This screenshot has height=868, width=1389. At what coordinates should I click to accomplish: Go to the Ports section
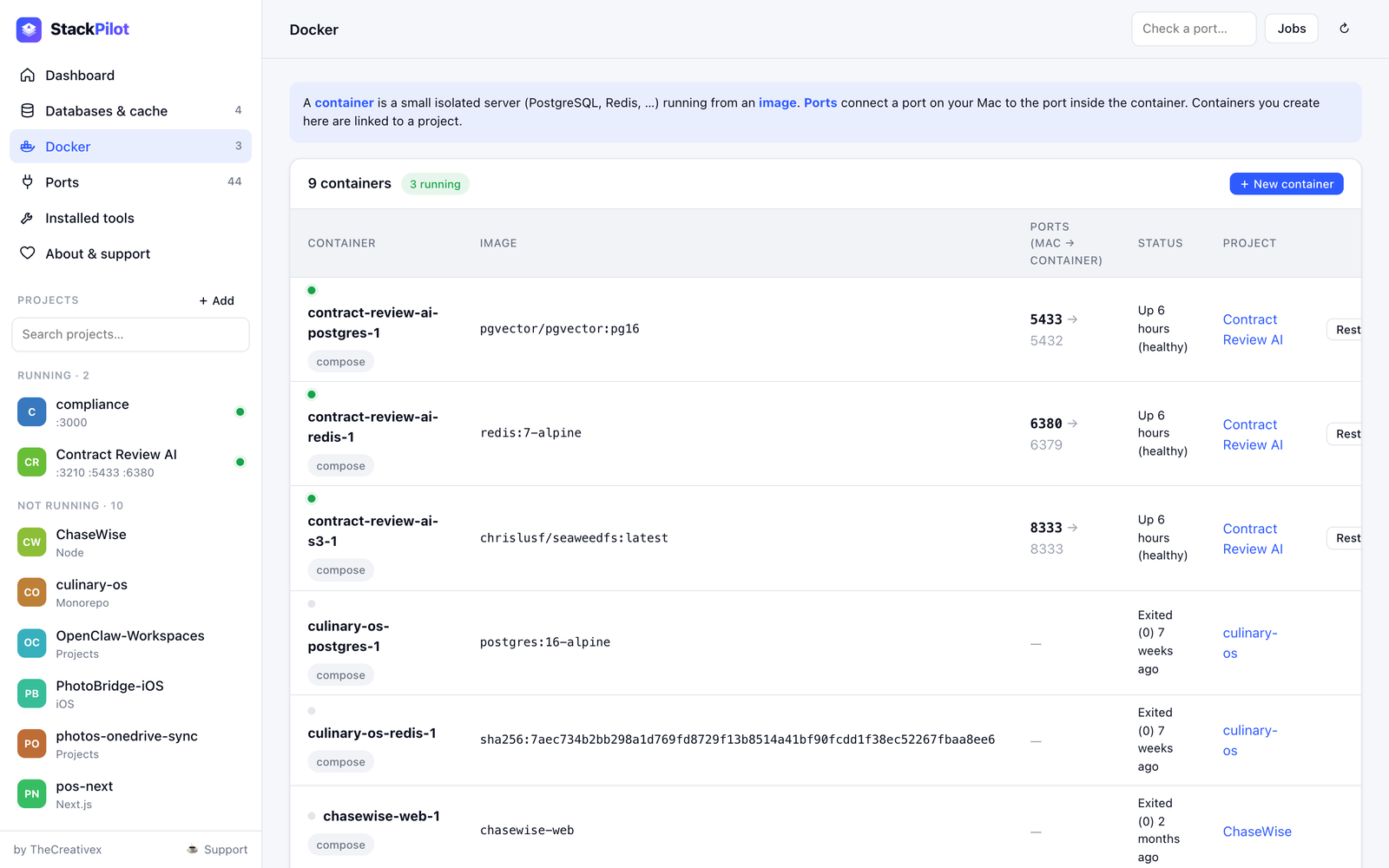pos(130,182)
